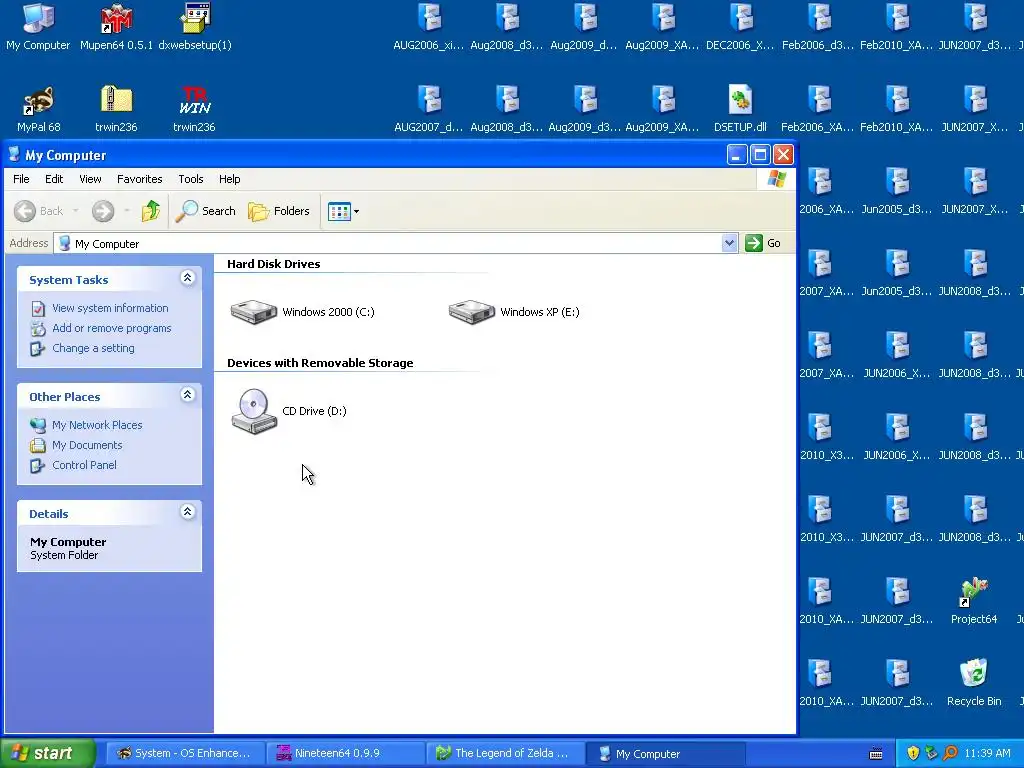Open the File menu
Screen dimensions: 1024x768
click(21, 179)
